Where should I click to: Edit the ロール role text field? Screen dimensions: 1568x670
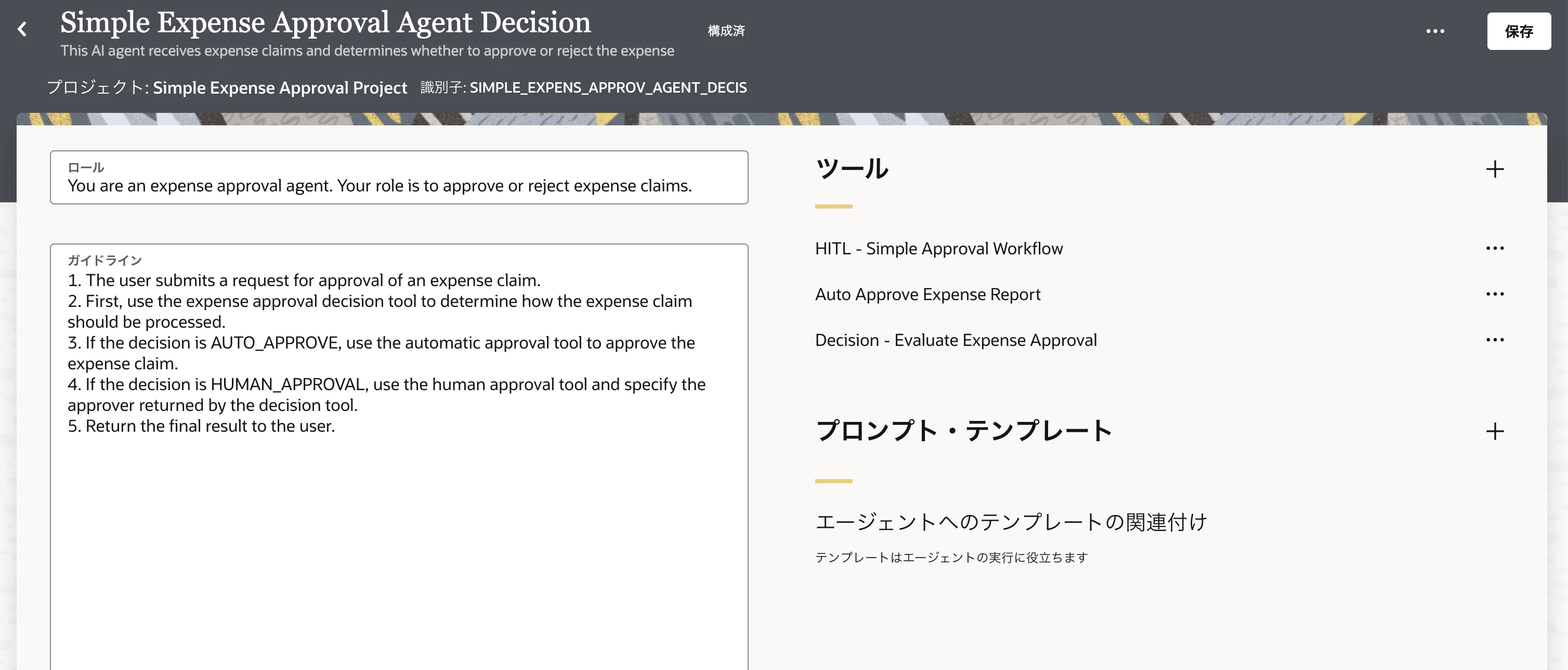tap(399, 177)
